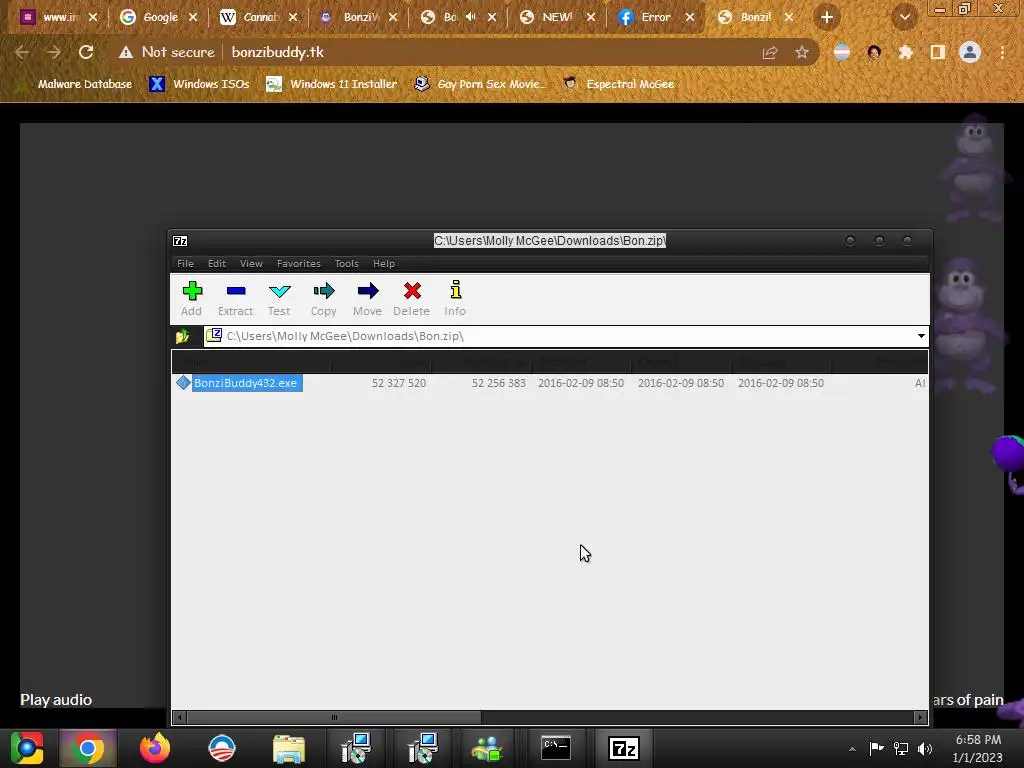Expand the 7-Zip path dropdown arrow
Screen dimensions: 1024x768
[x=921, y=336]
